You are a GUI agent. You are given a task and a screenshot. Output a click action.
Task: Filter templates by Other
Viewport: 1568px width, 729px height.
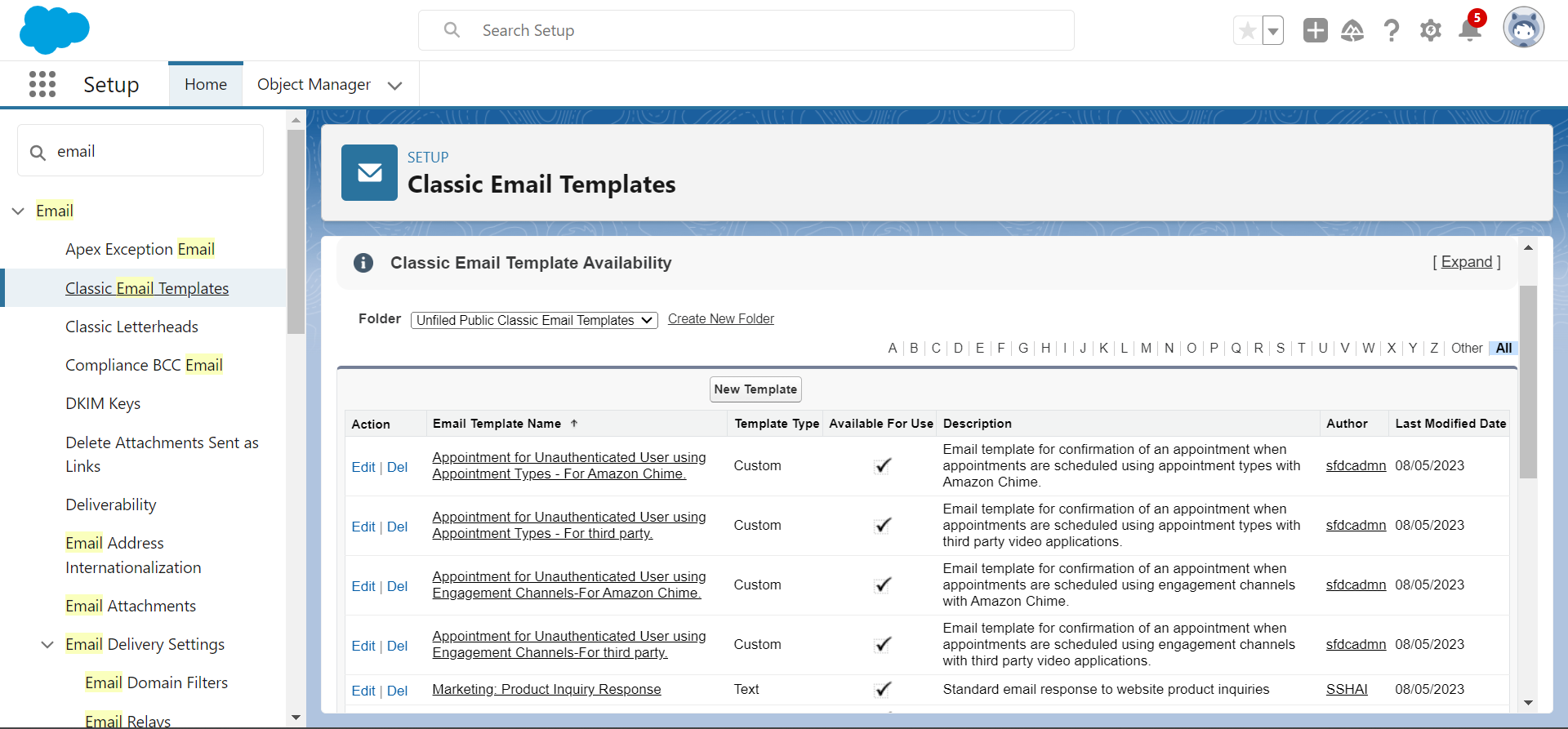tap(1467, 348)
